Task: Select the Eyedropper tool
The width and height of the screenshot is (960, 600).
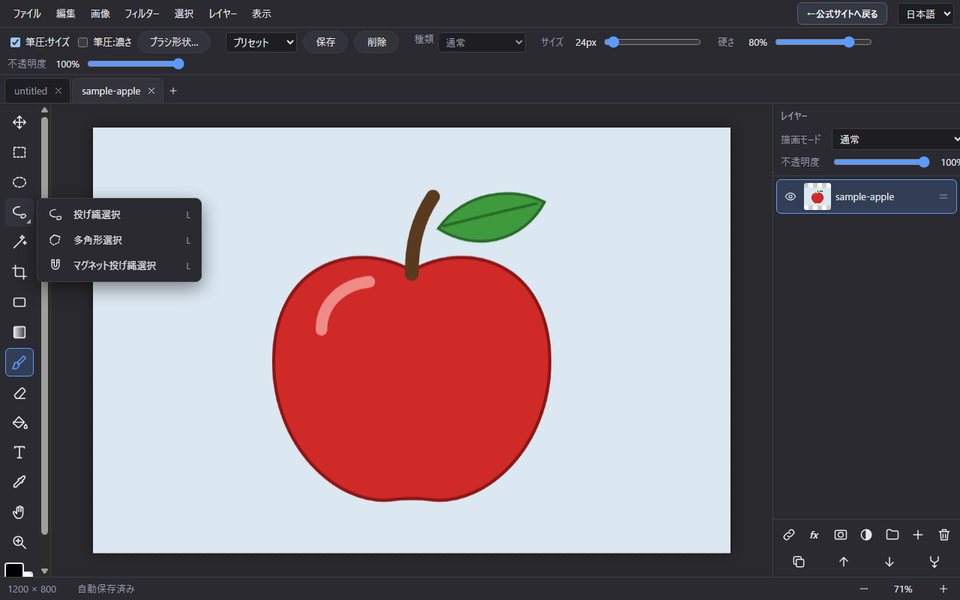Action: click(20, 482)
